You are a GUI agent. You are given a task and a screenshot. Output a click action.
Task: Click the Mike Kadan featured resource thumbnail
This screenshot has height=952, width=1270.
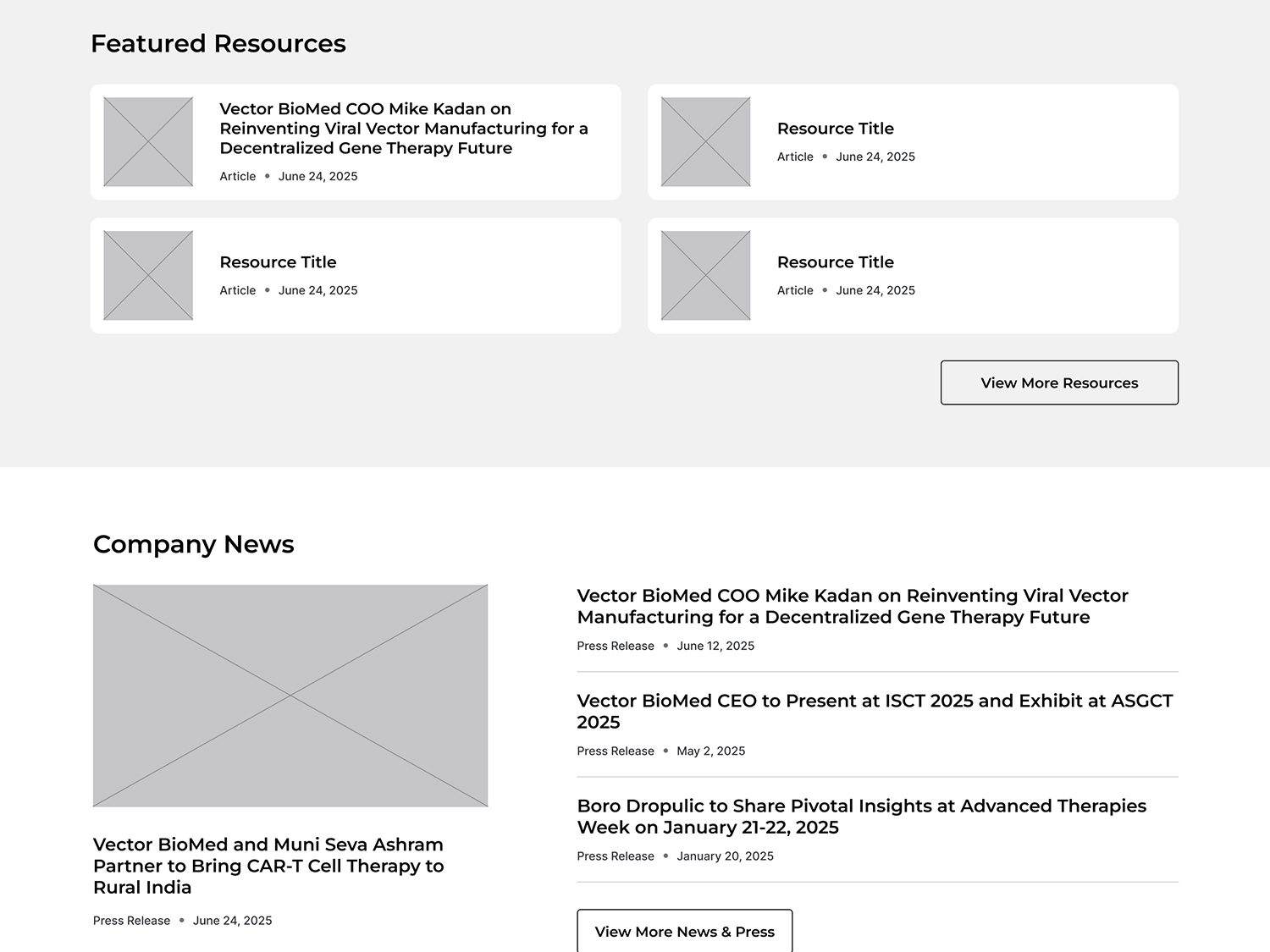coord(148,142)
